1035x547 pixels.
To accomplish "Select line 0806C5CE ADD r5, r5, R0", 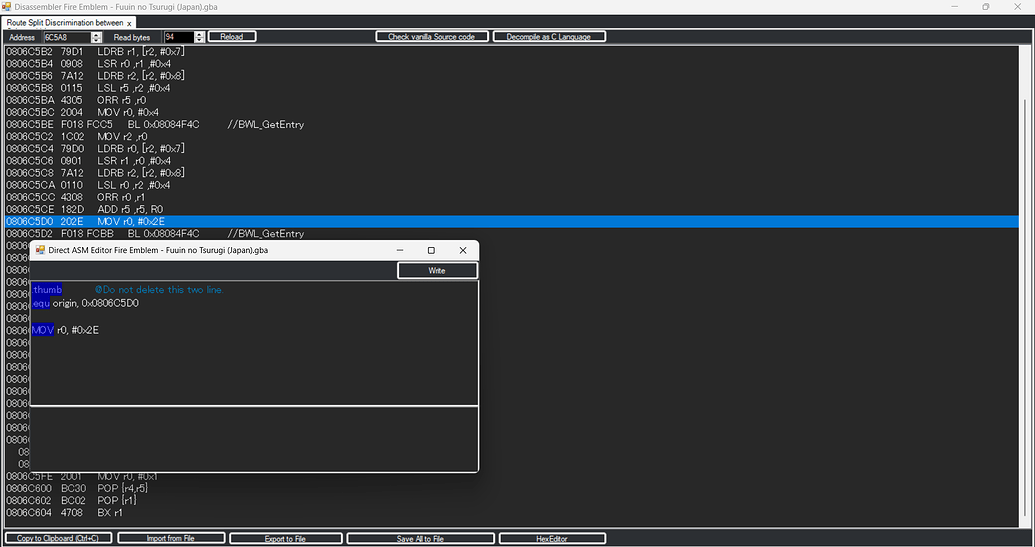I will click(512, 209).
